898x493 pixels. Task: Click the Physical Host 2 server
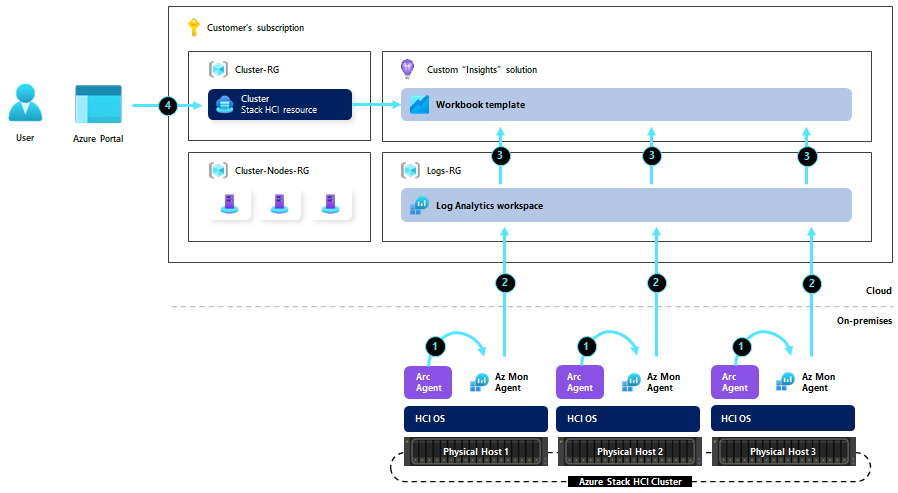coord(630,451)
